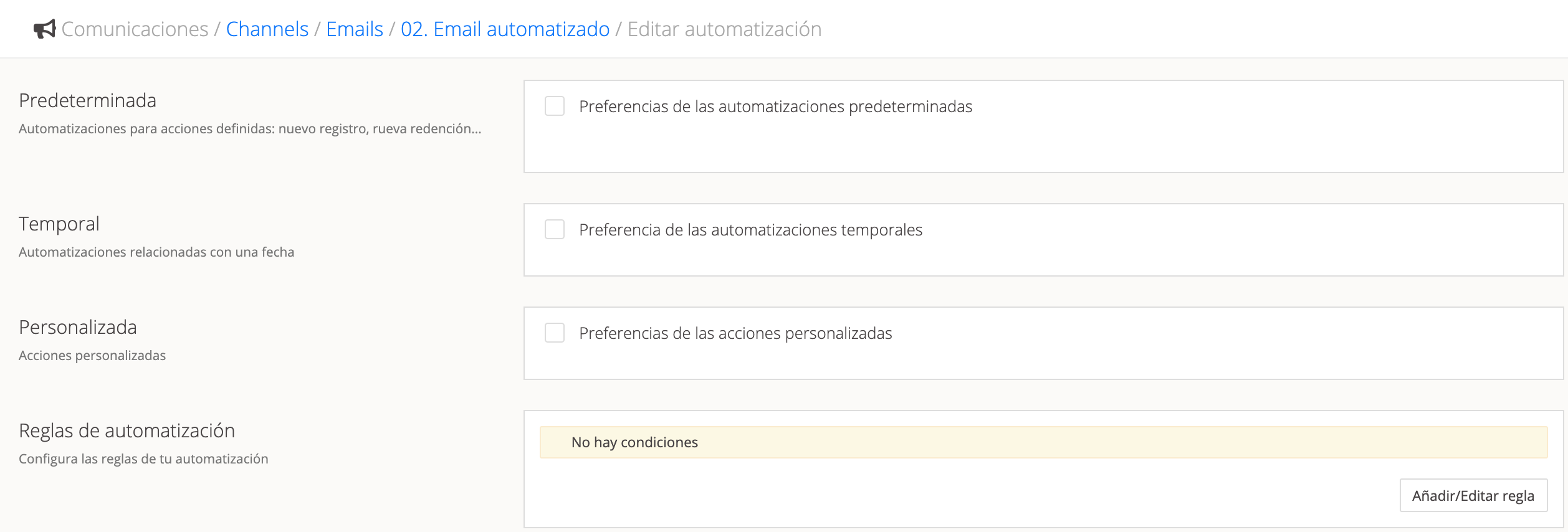Select the Temporal section heading

pos(59,224)
